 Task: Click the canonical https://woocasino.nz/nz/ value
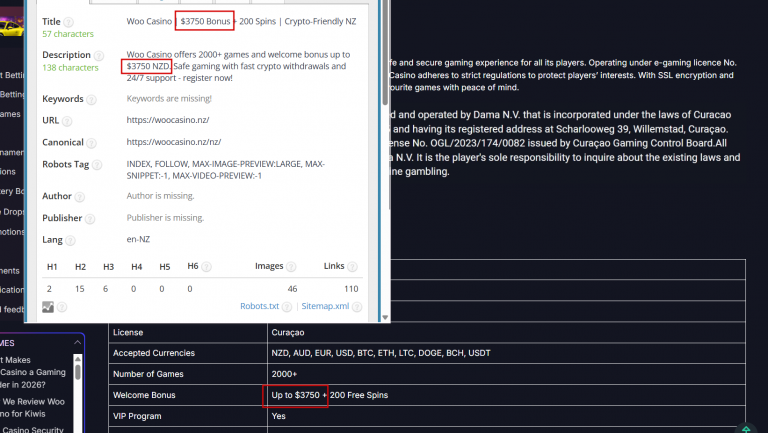[x=173, y=142]
